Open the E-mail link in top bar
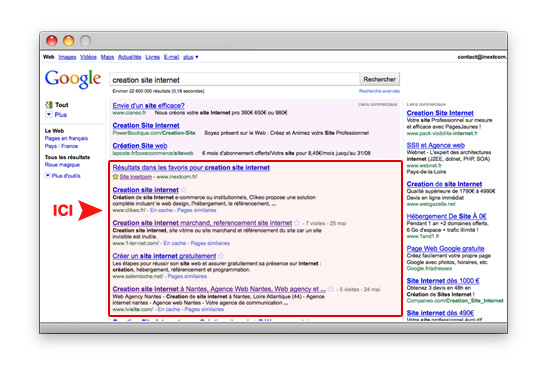 point(171,57)
